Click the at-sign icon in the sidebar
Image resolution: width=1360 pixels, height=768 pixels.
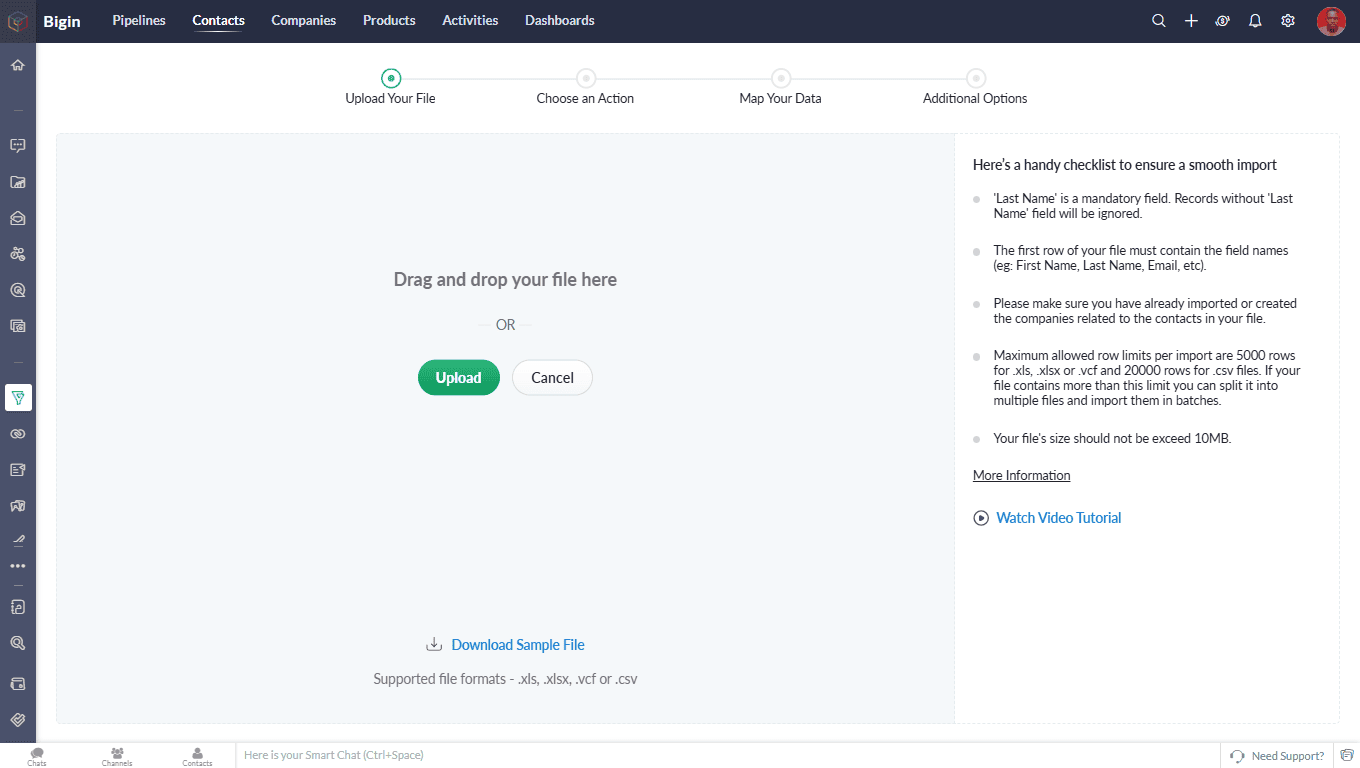[18, 290]
